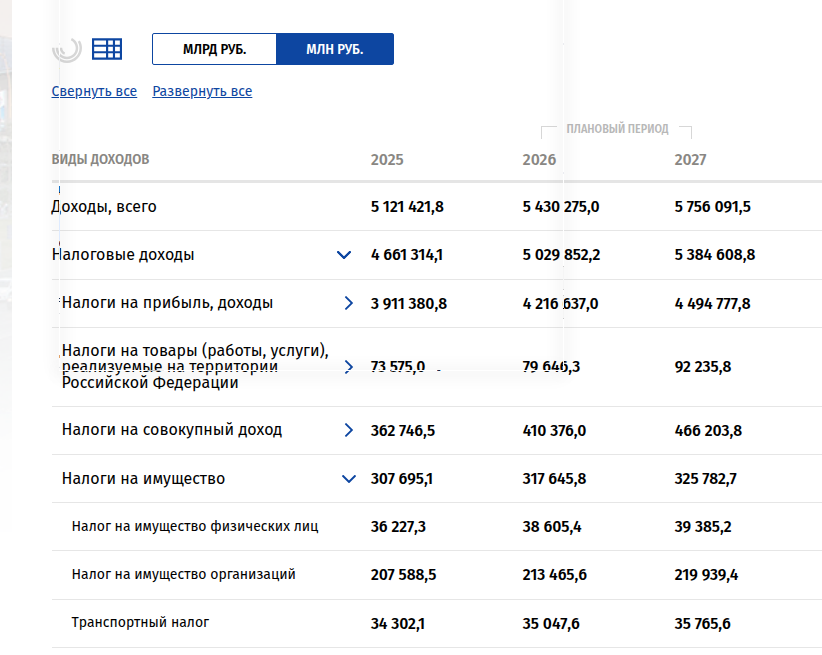Click the Налоги на имущество row label
Viewport: 822px width, 655px height.
pyautogui.click(x=143, y=479)
